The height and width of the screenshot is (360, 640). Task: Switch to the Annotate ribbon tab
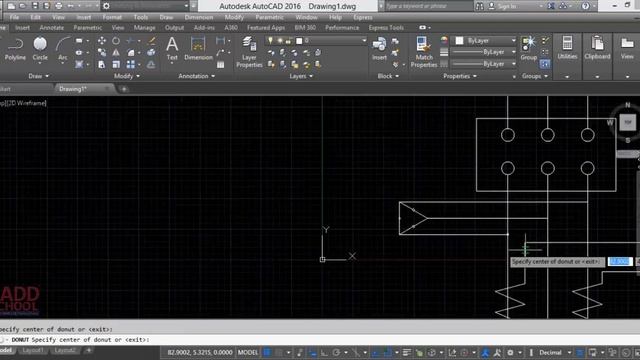coord(51,27)
